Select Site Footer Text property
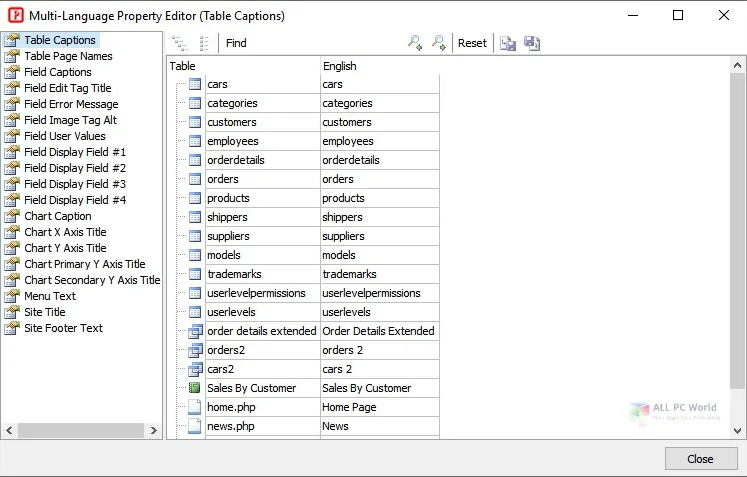 [x=63, y=328]
